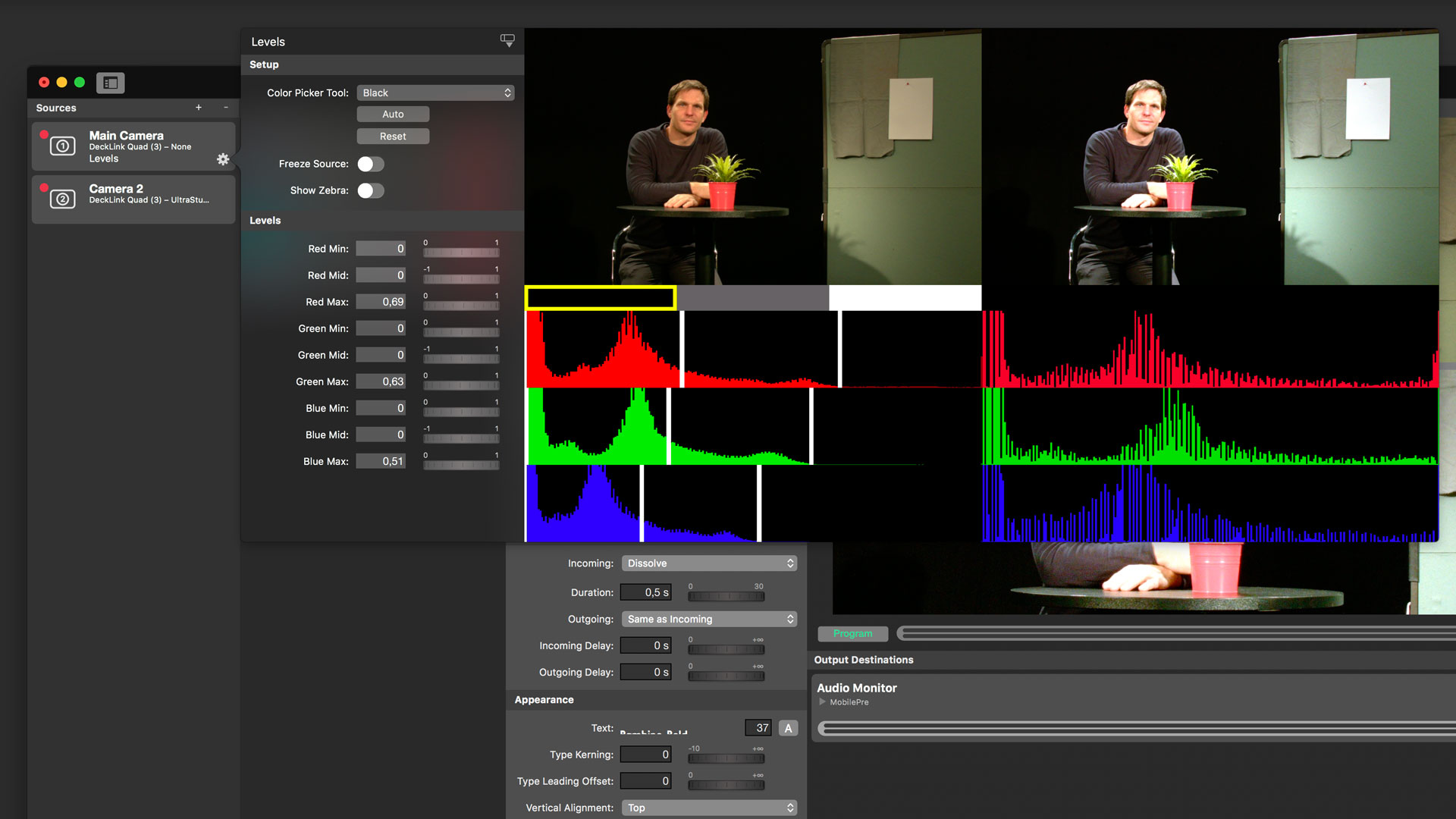The image size is (1456, 819).
Task: Click the Green Max value field
Action: point(381,381)
